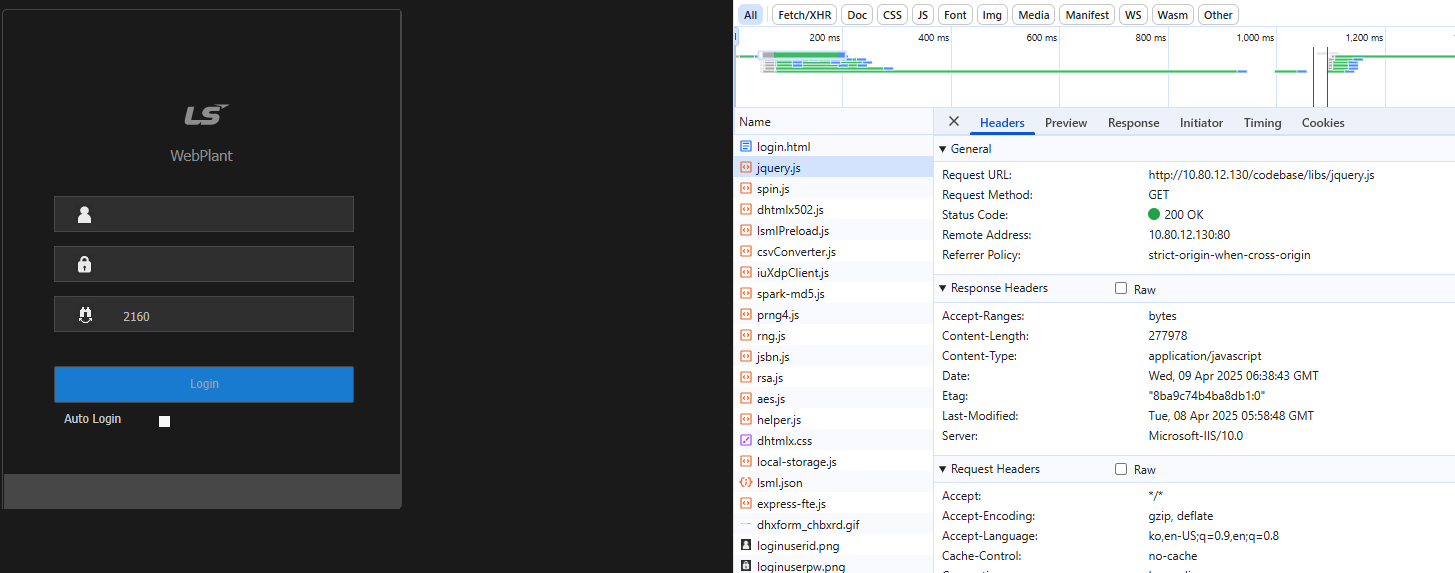The width and height of the screenshot is (1455, 573).
Task: Enable Raw view for Request Headers
Action: point(1121,470)
